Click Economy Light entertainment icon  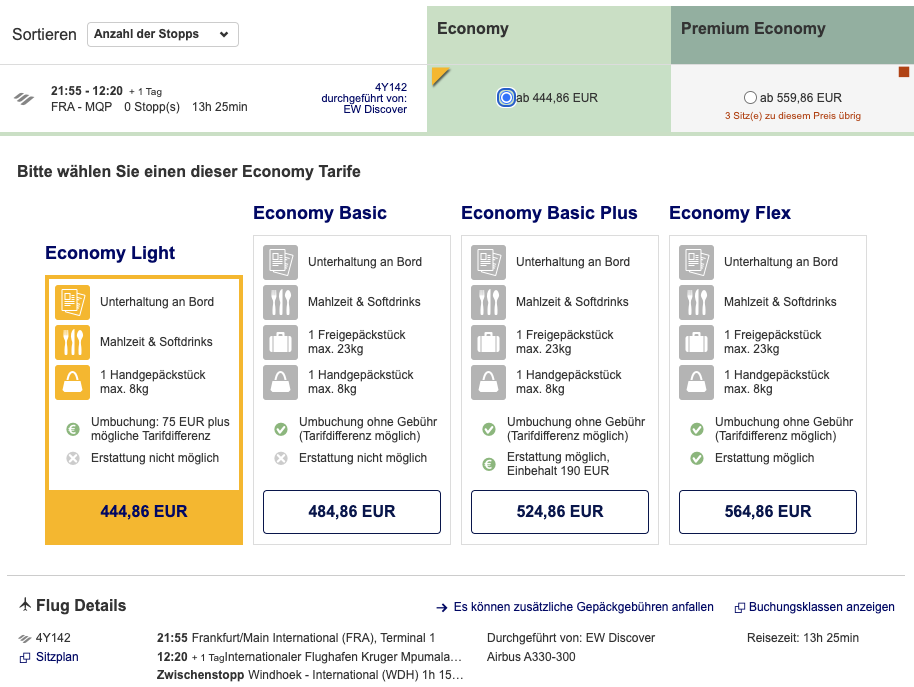[72, 302]
